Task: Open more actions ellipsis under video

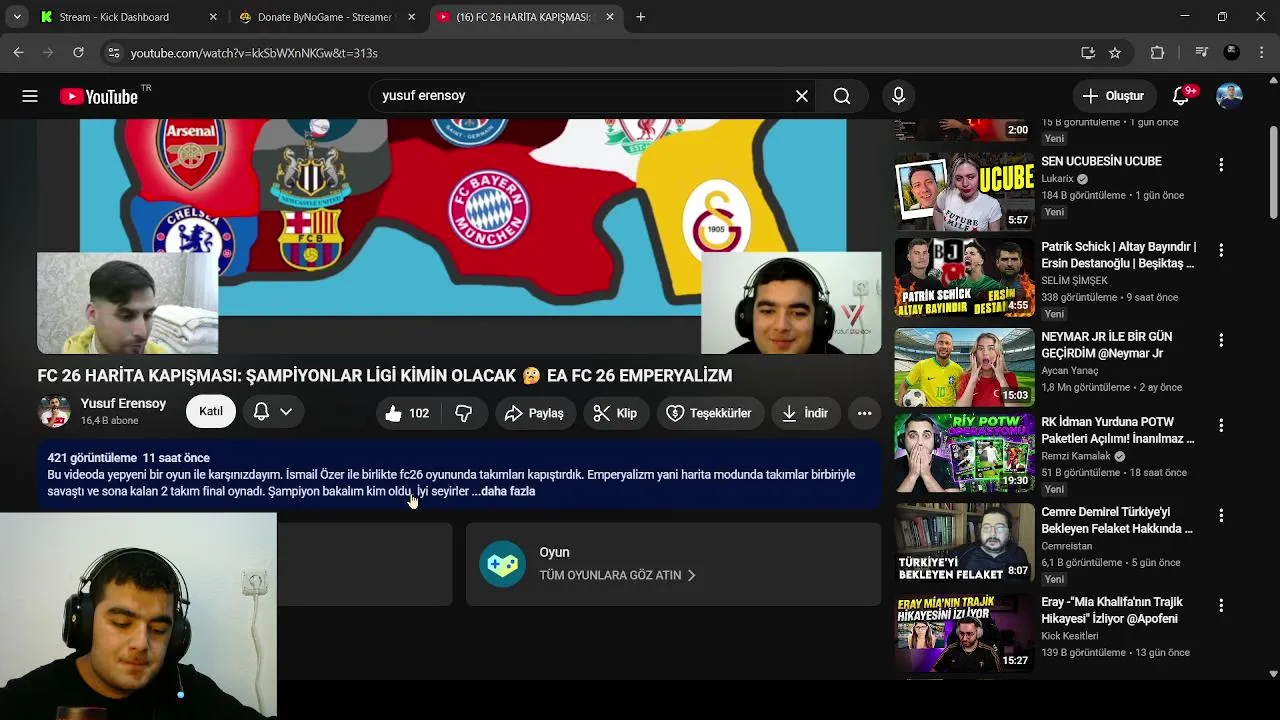Action: [864, 413]
